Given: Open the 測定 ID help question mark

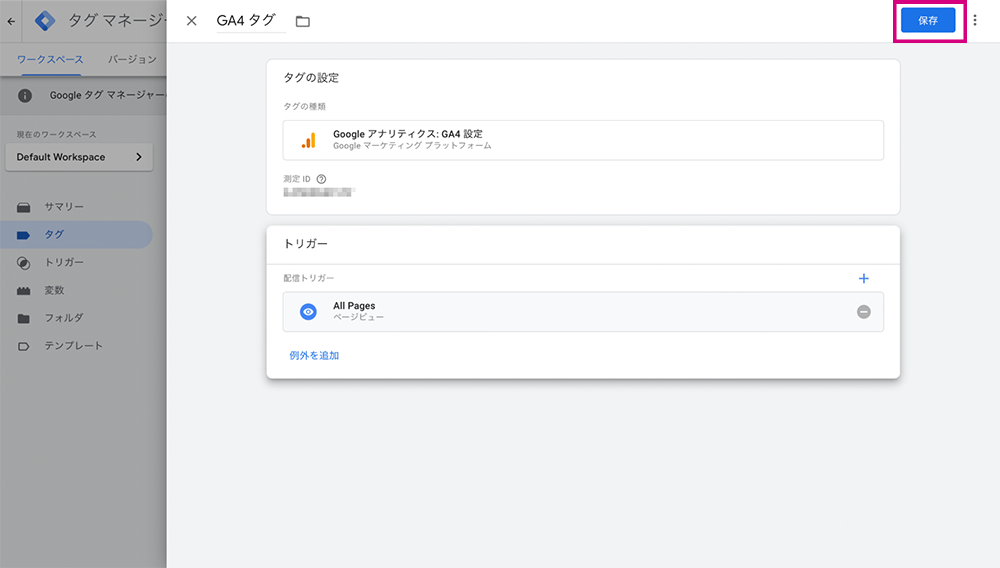Looking at the screenshot, I should click(x=321, y=179).
